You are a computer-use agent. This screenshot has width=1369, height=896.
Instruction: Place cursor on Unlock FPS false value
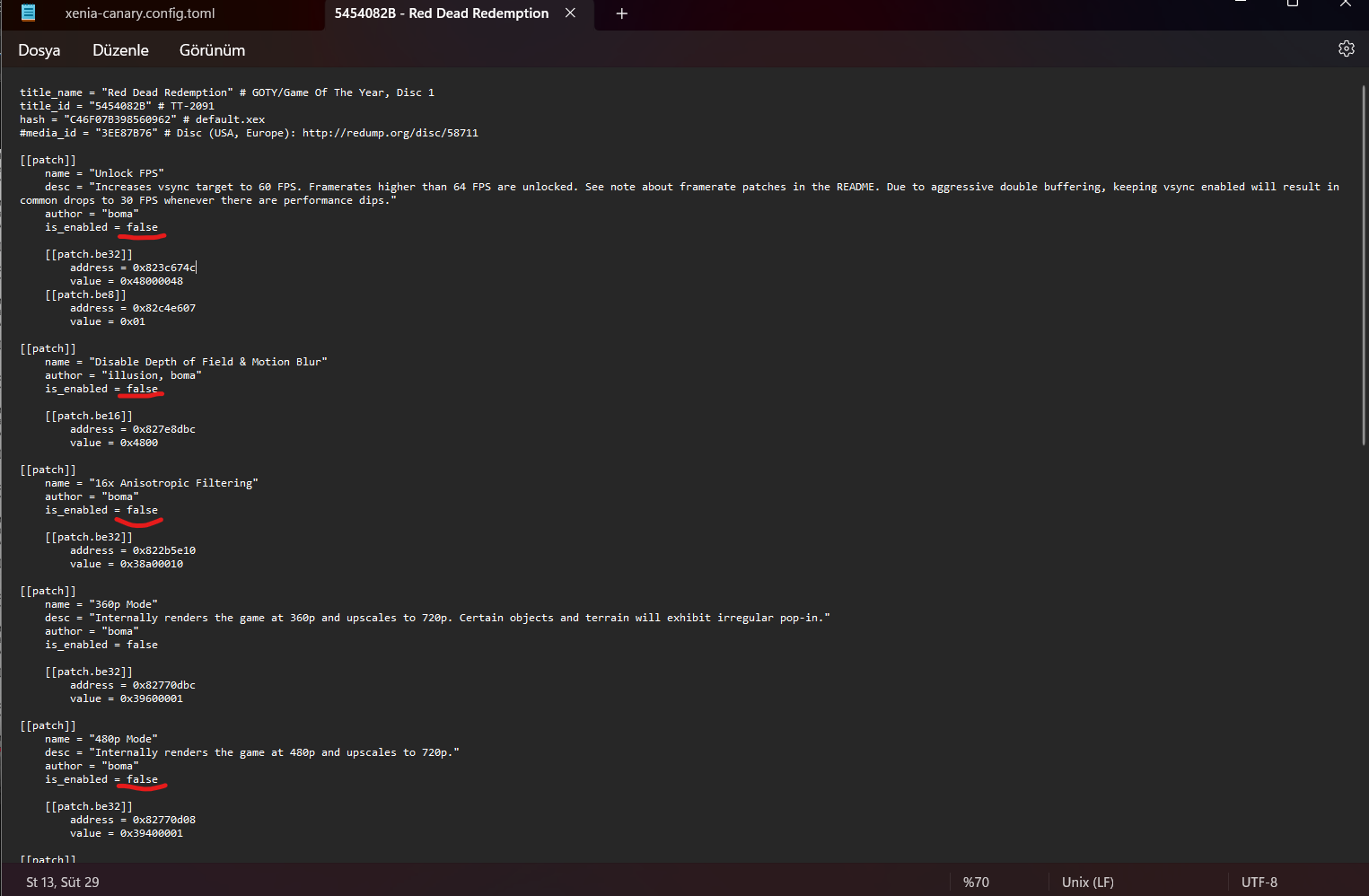142,227
